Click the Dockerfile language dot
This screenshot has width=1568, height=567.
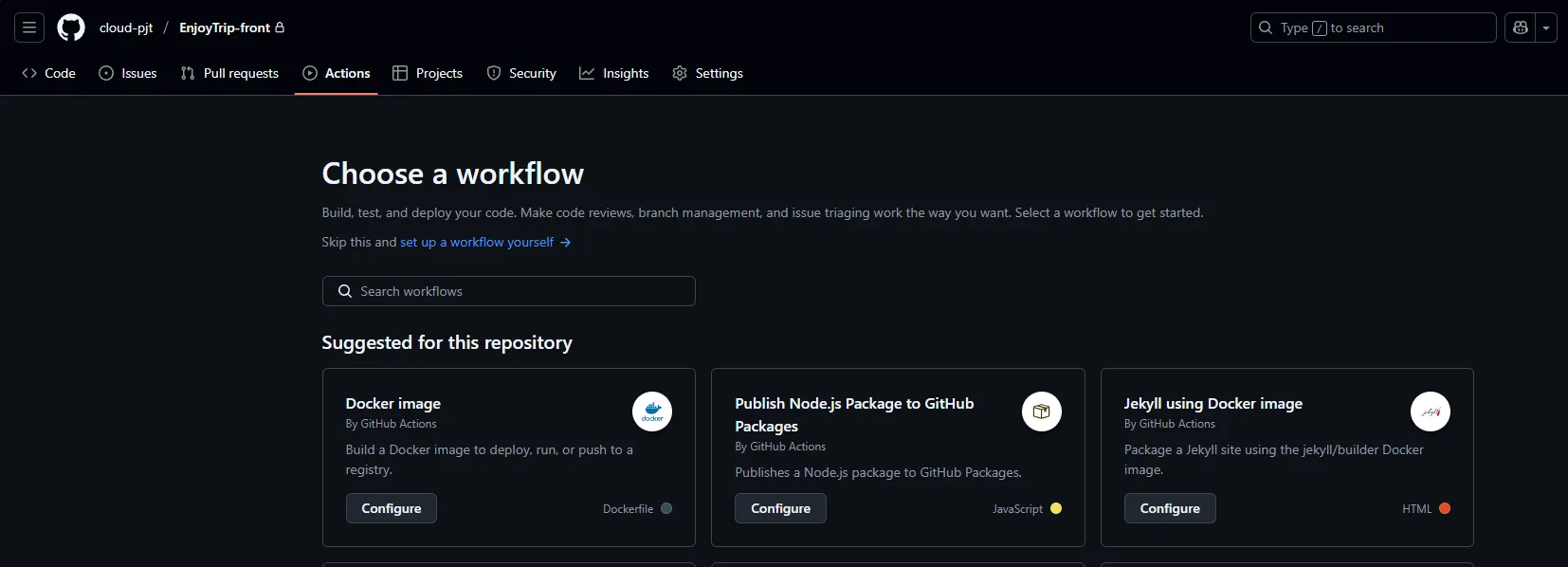point(666,508)
